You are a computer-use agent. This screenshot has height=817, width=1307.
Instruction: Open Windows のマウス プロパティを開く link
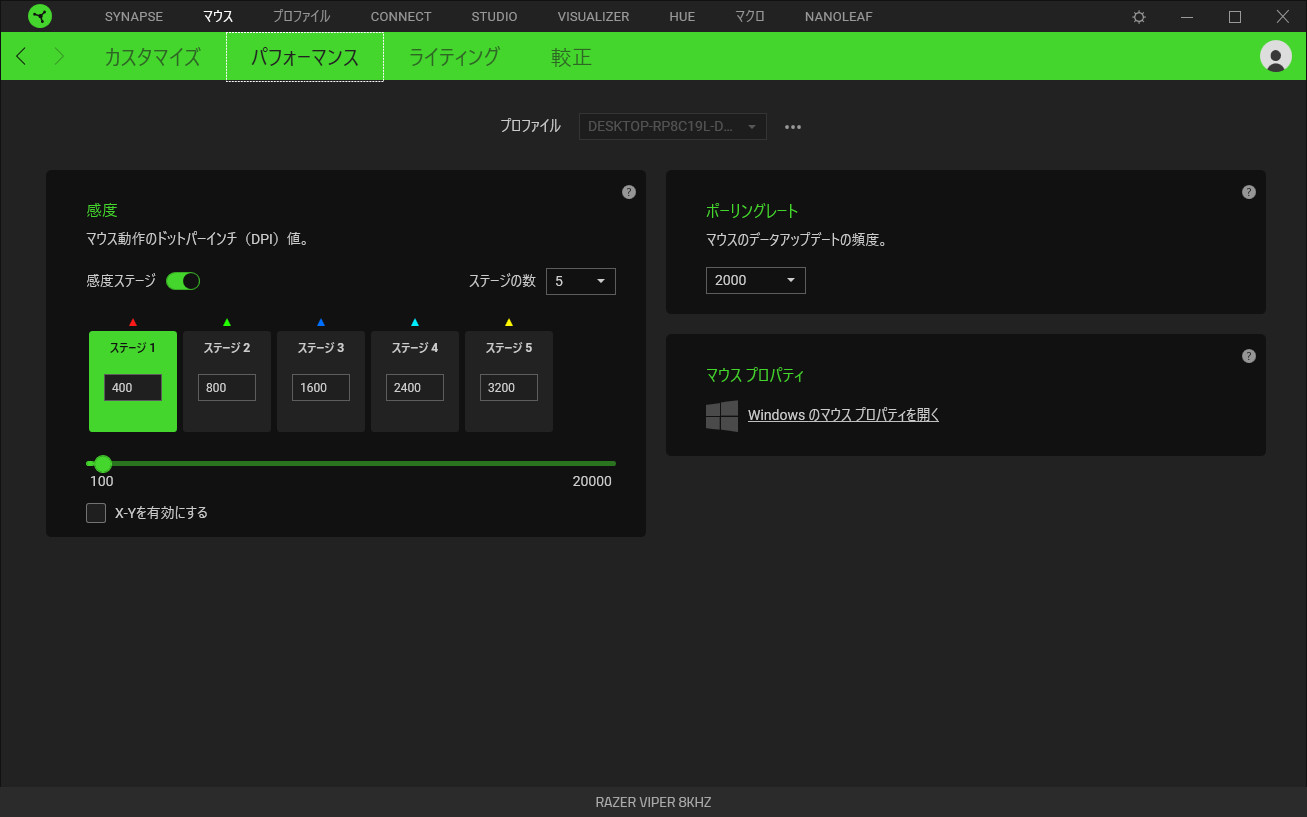point(844,415)
